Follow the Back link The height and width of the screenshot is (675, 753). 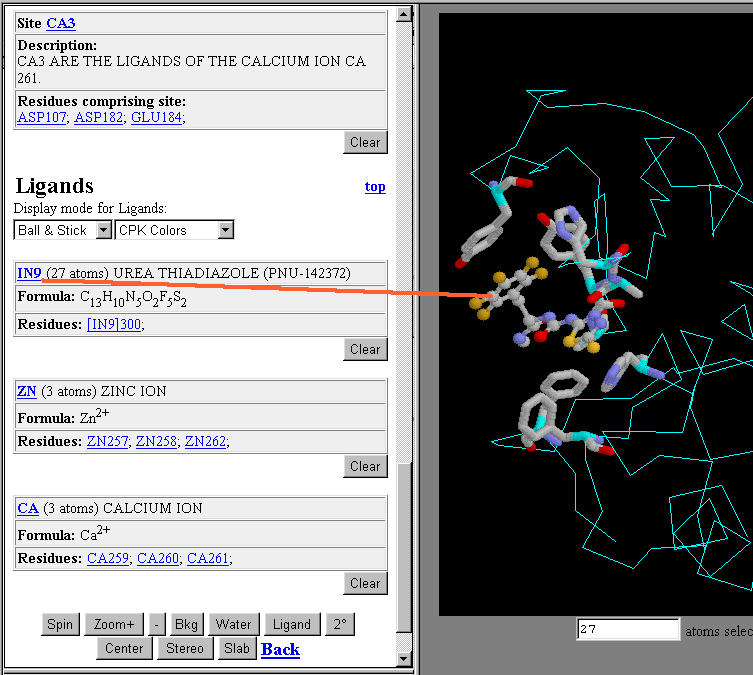pos(280,650)
